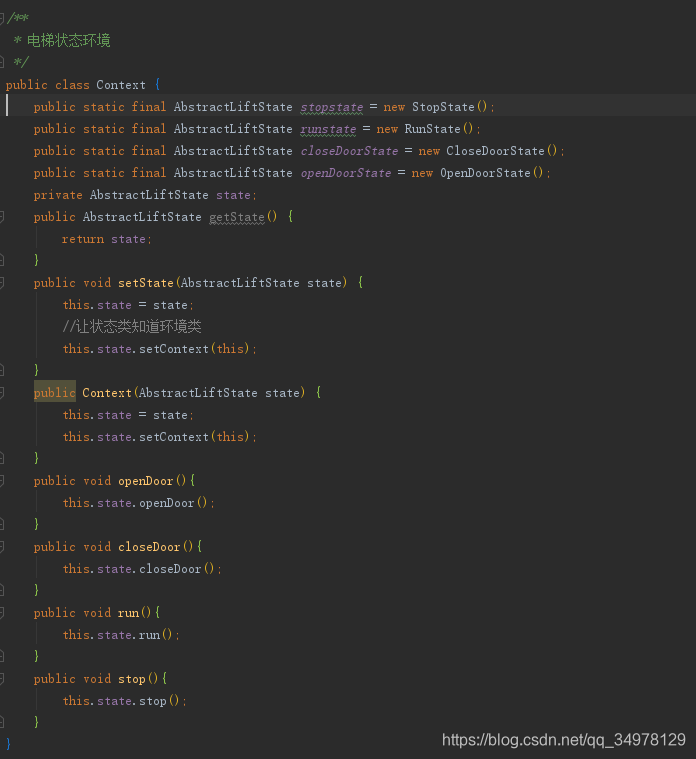
Task: Click the setState method name
Action: tap(146, 283)
